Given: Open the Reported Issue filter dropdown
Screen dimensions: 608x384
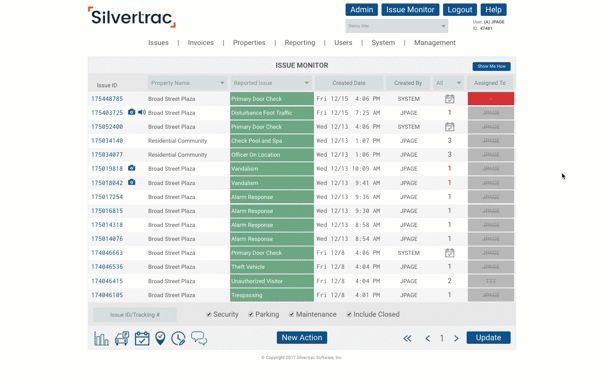Looking at the screenshot, I should pos(271,83).
